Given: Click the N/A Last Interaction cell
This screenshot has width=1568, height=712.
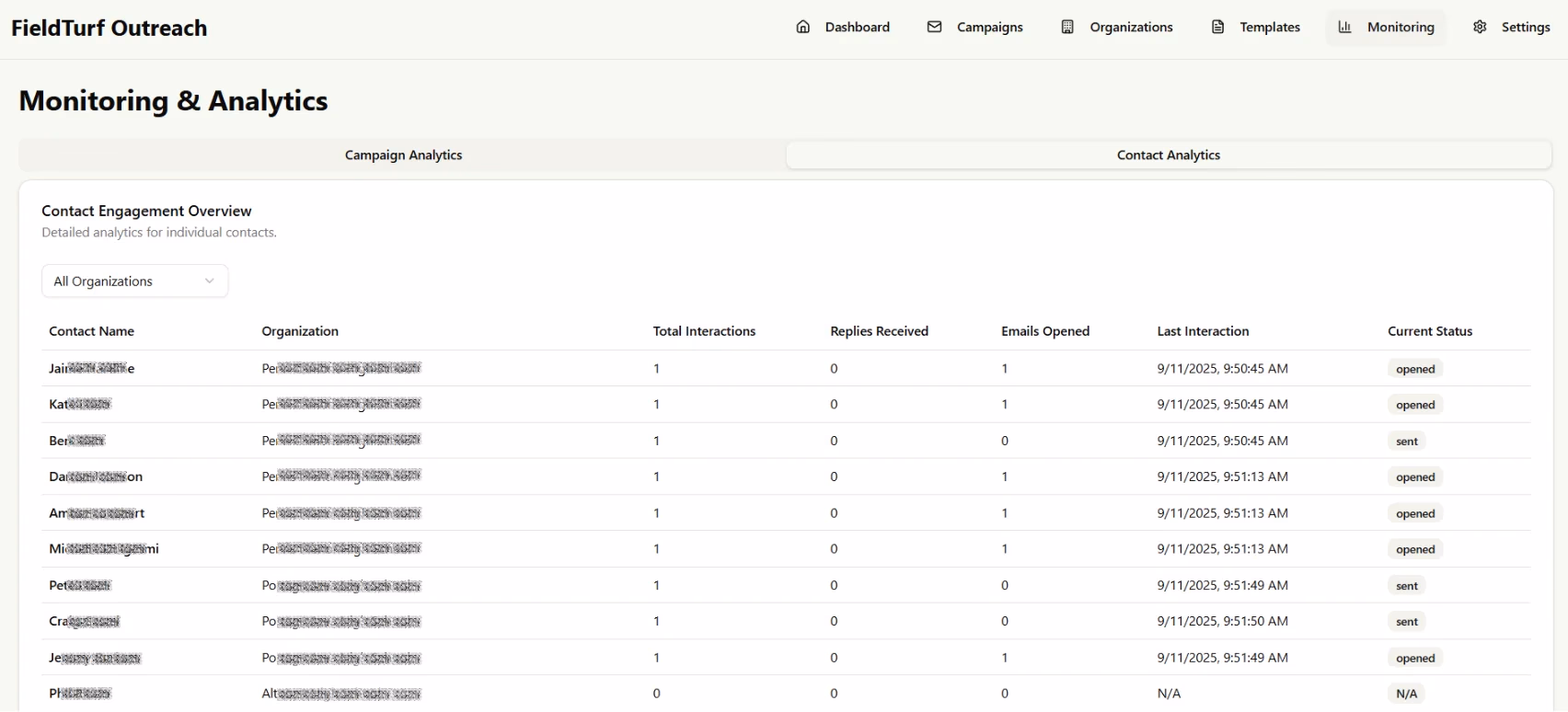Looking at the screenshot, I should 1169,694.
